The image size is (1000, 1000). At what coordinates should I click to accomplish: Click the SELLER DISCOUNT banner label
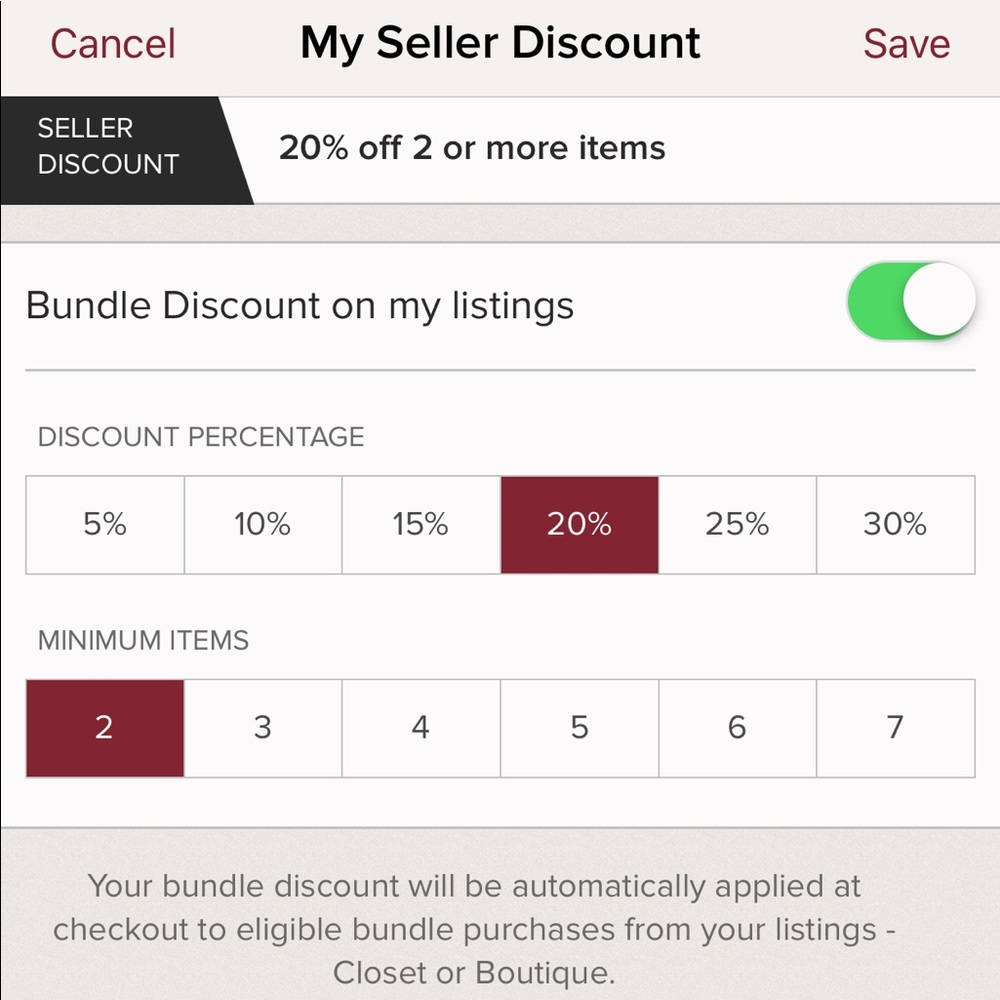106,146
